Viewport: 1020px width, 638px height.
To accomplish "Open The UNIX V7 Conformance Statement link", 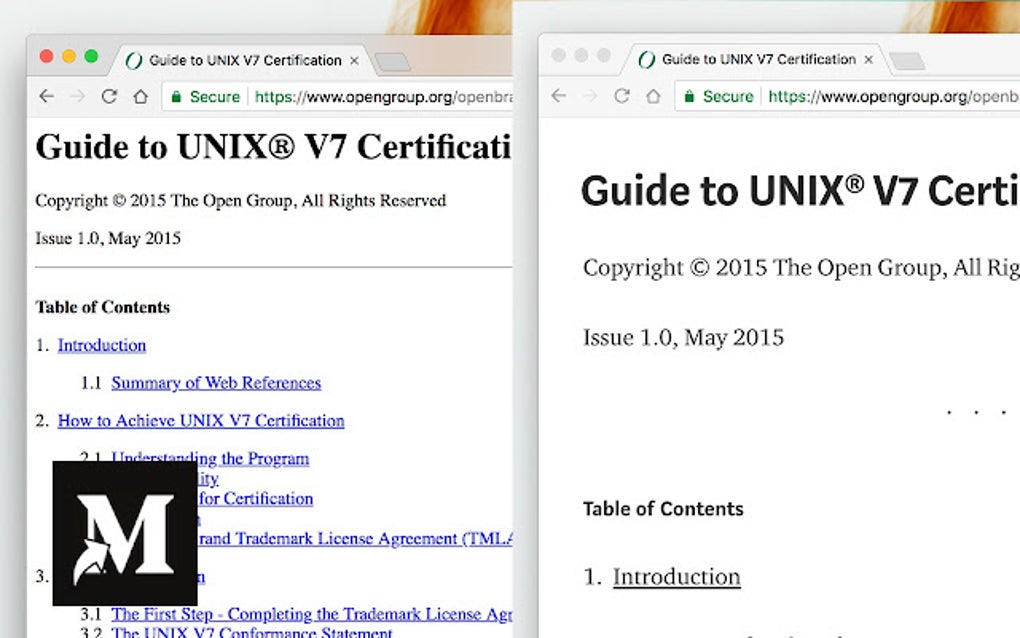I will coord(252,632).
